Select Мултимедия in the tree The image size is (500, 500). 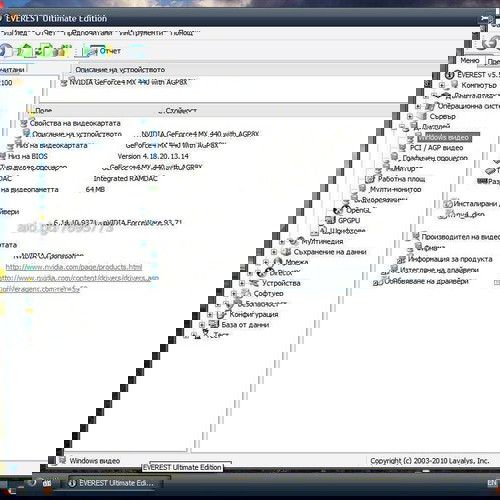click(322, 241)
